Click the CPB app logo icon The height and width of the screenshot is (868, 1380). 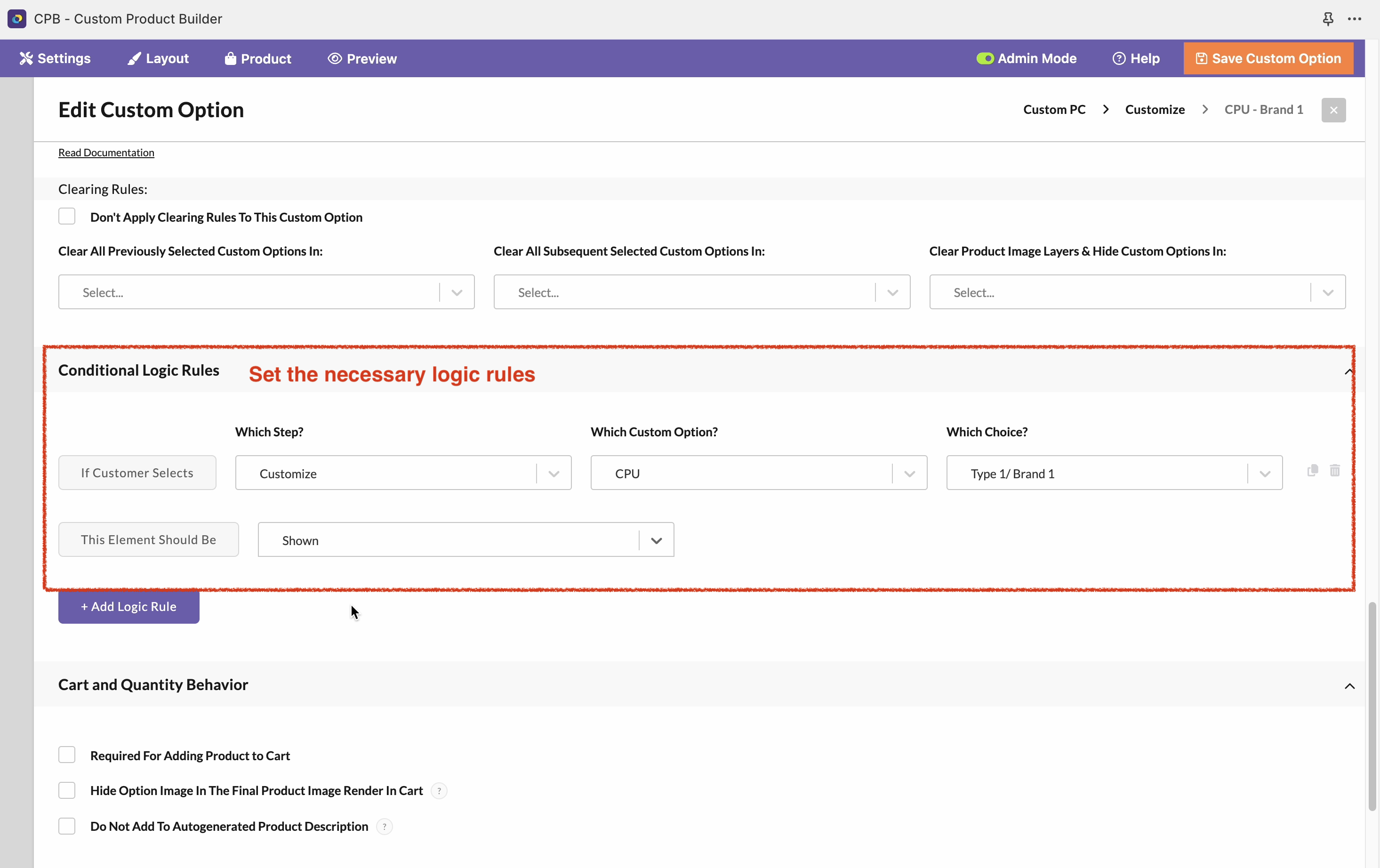tap(16, 19)
